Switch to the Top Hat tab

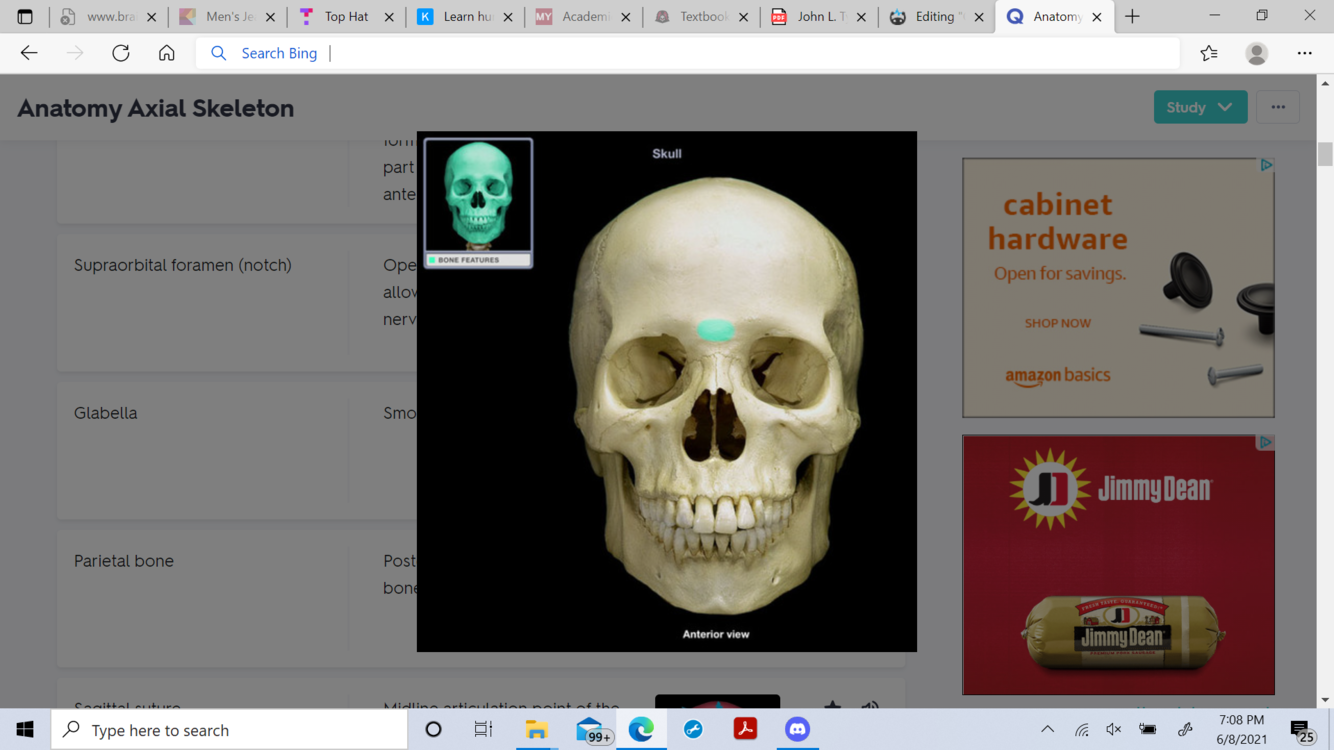pos(347,17)
